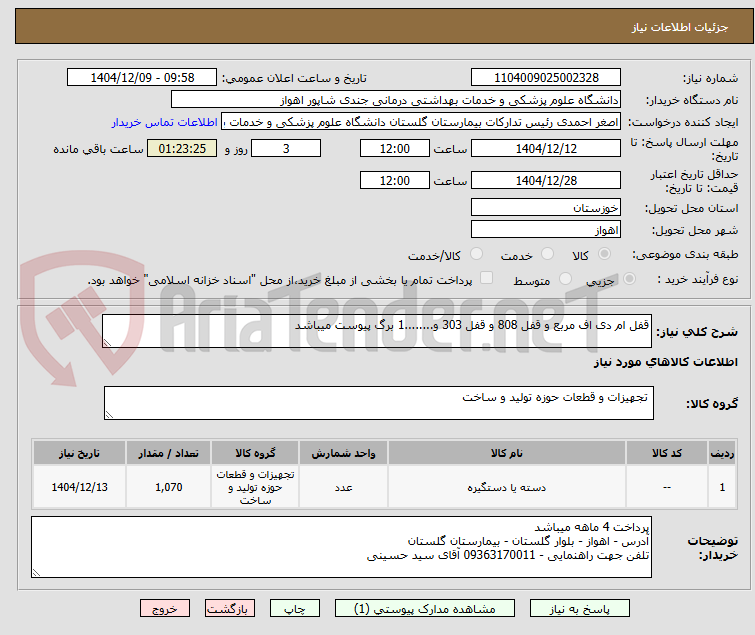Screen dimensions: 755x635
Task: Click the price validity date 1404/12/28
Action: [x=546, y=180]
